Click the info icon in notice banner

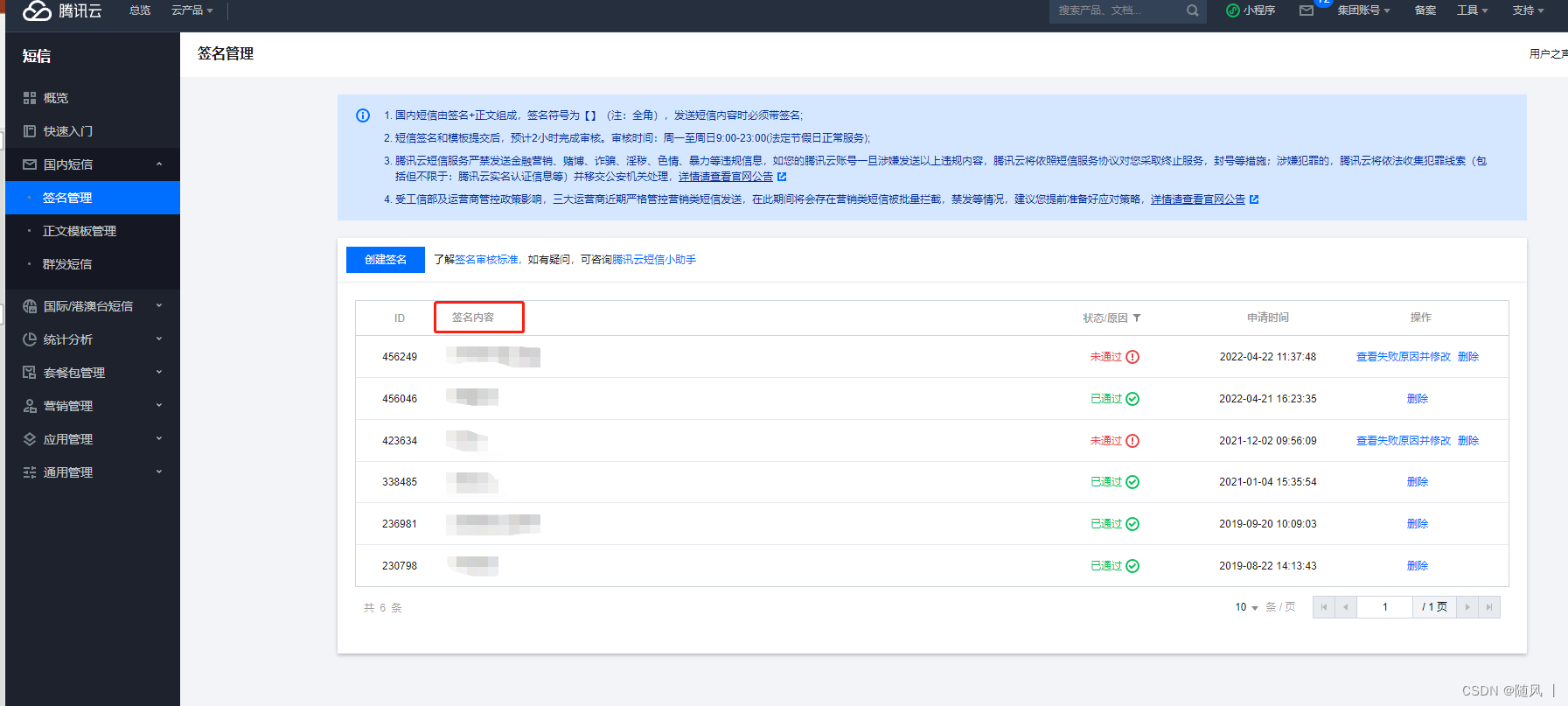tap(363, 115)
